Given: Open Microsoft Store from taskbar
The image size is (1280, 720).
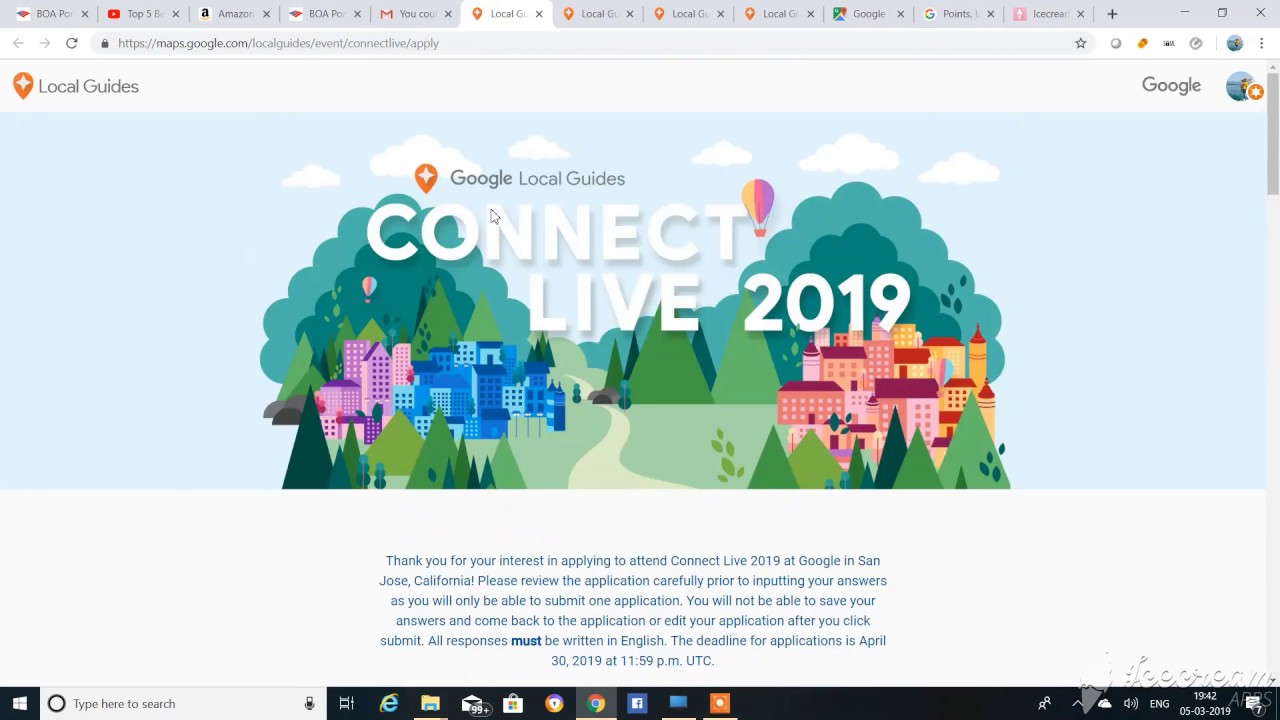Looking at the screenshot, I should [513, 703].
